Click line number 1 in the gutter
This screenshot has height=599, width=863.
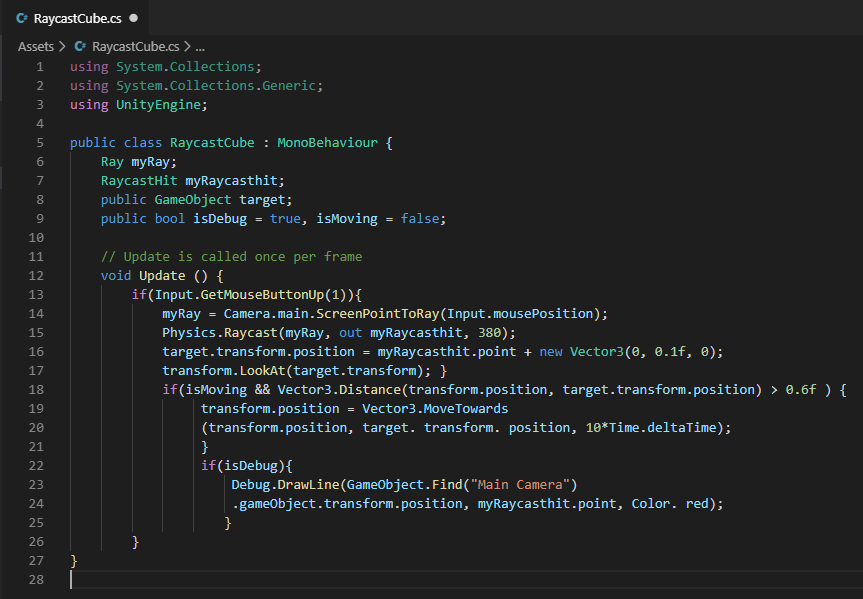[40, 67]
